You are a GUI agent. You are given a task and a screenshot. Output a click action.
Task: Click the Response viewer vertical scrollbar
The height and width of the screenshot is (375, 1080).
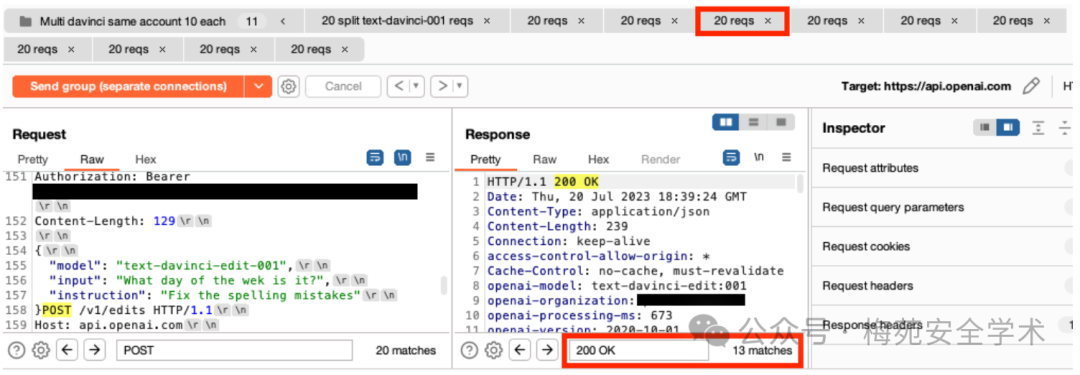800,183
